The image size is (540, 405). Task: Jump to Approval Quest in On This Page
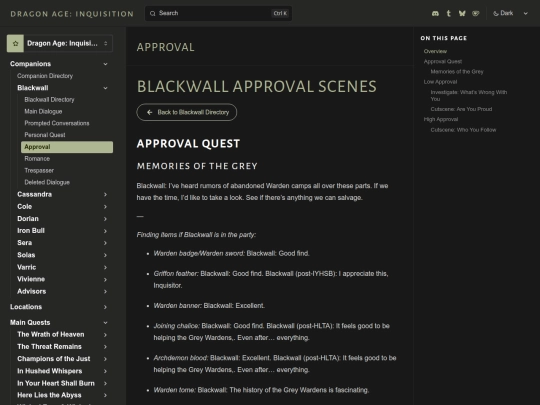point(443,61)
